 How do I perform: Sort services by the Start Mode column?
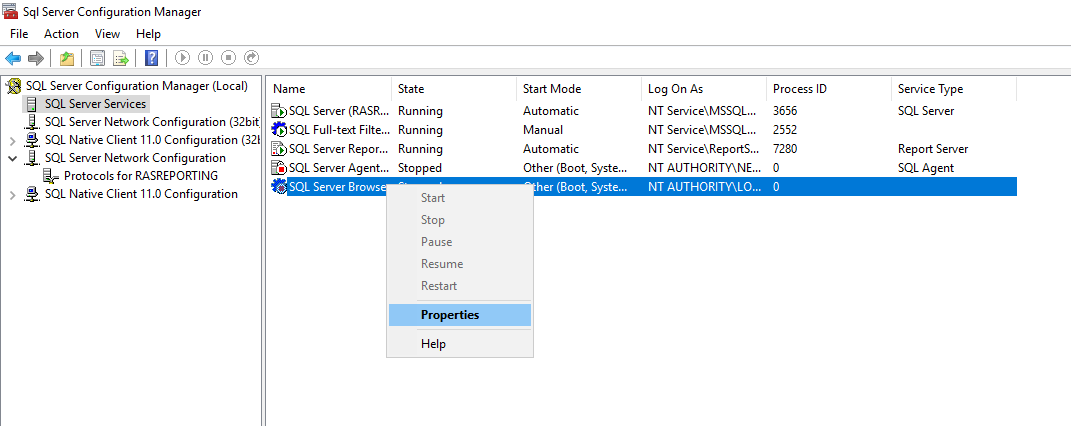click(551, 89)
